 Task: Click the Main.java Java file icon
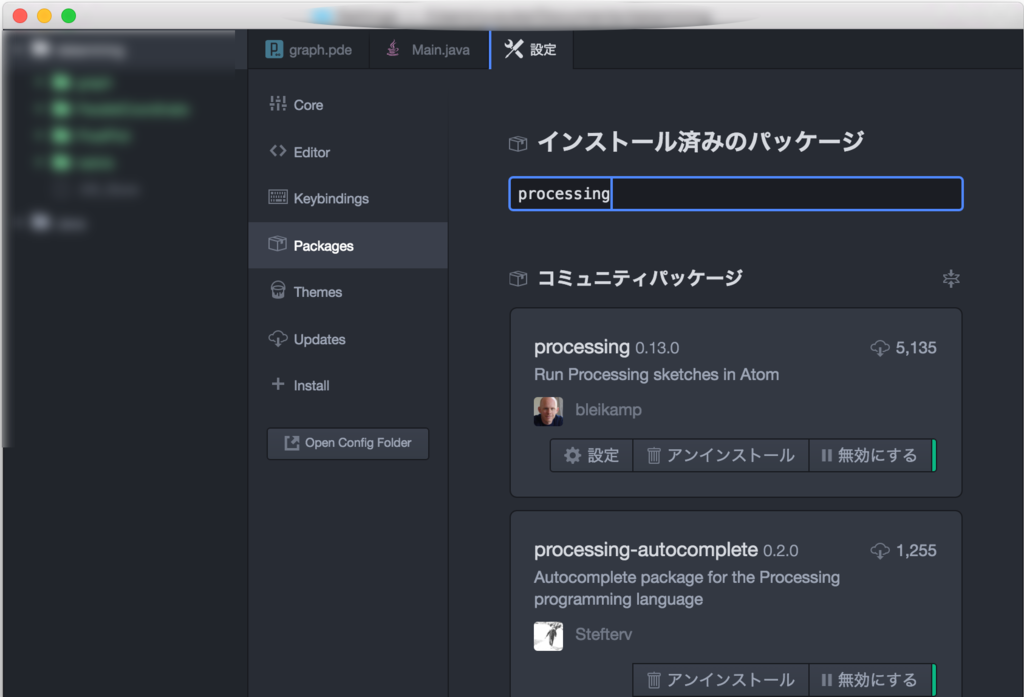393,48
